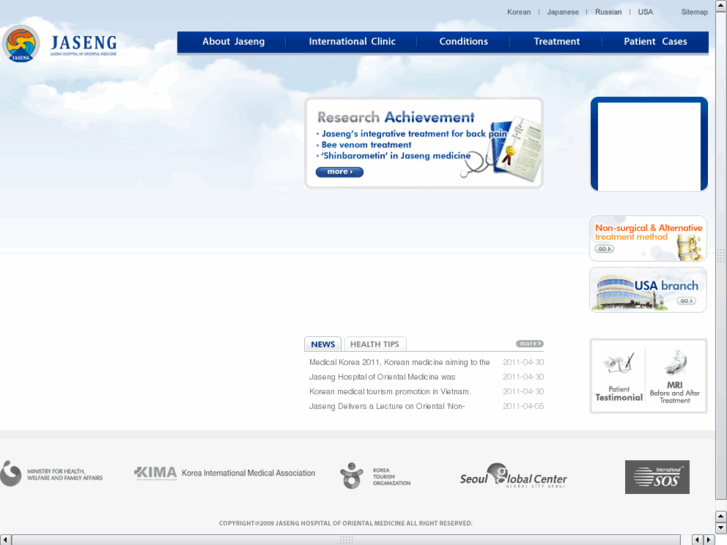Open MRI Before and After Treatment icon
The image size is (727, 545).
pos(675,377)
